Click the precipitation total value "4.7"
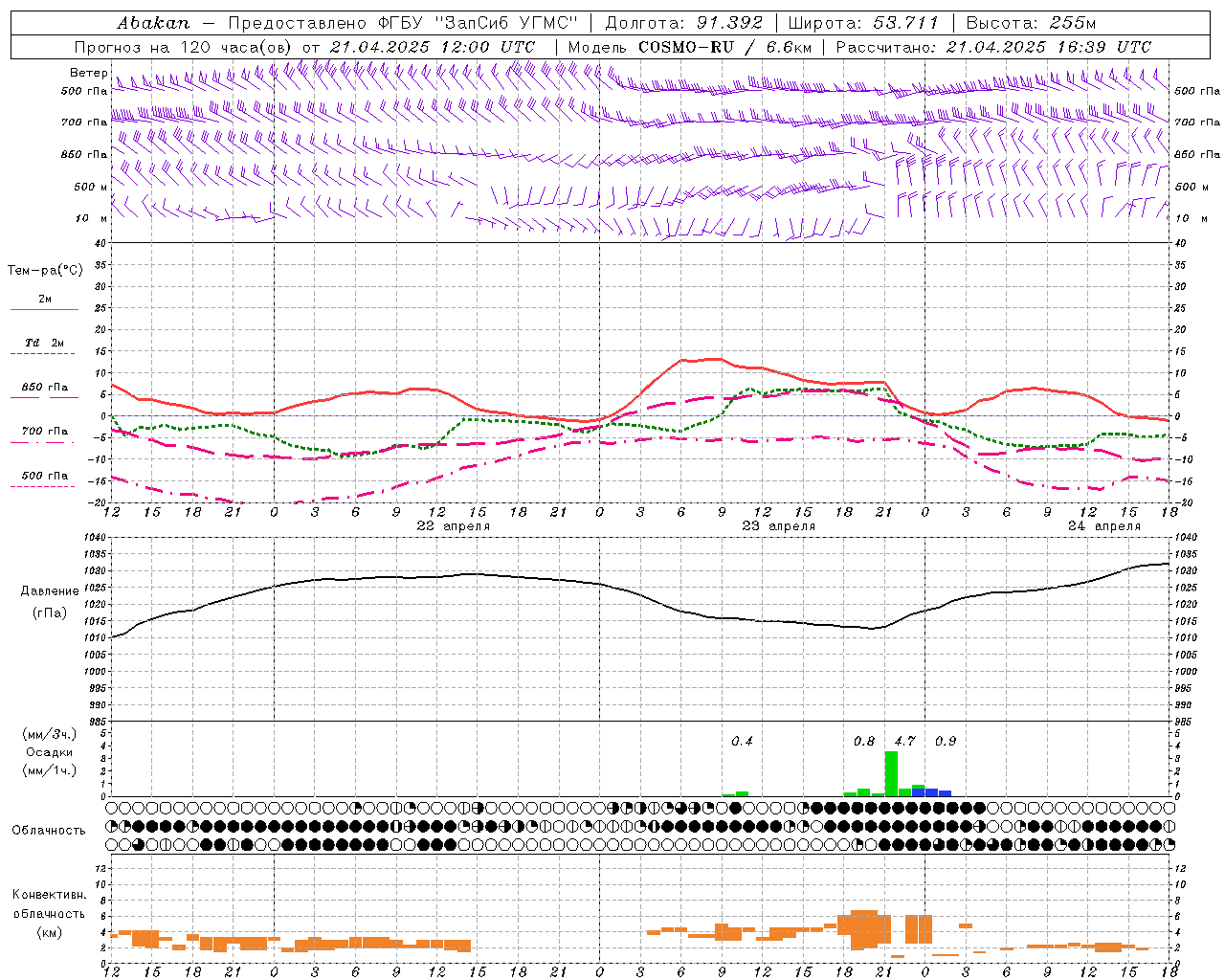The width and height of the screenshot is (1225, 980). tap(904, 742)
